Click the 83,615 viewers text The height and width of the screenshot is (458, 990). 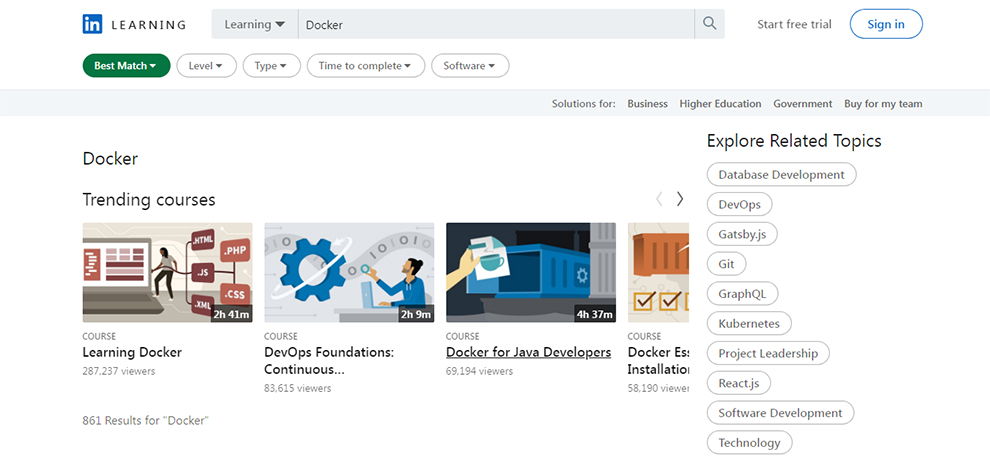pyautogui.click(x=297, y=388)
